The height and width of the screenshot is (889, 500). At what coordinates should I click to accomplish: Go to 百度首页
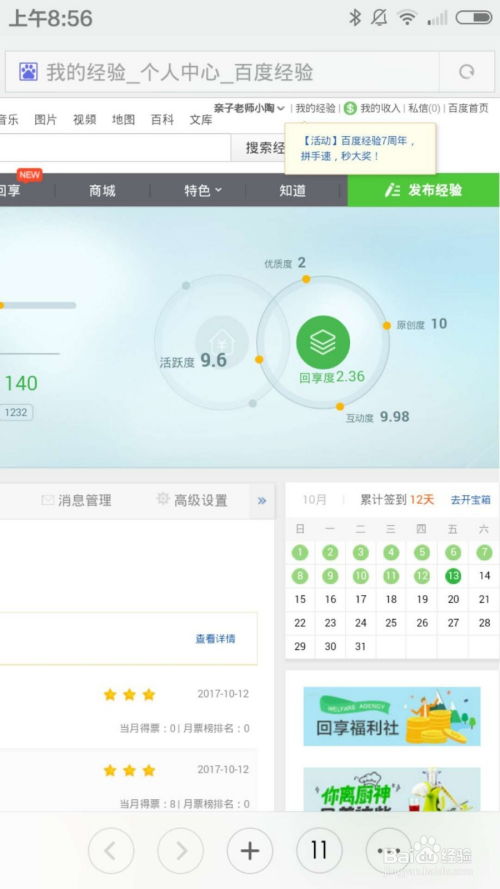click(468, 108)
